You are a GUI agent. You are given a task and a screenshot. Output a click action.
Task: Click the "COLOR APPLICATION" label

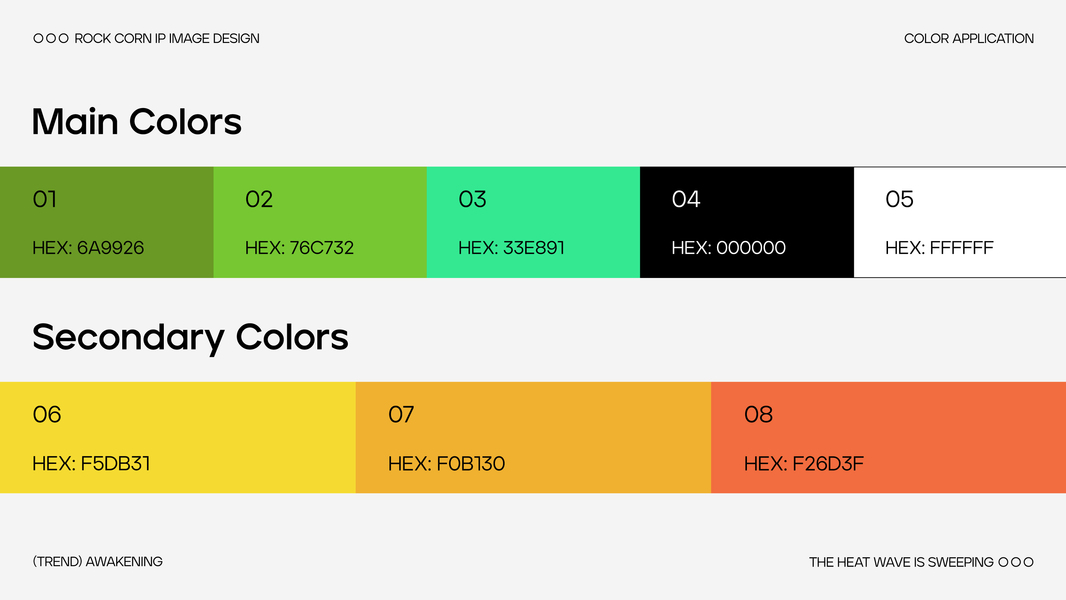tap(969, 39)
